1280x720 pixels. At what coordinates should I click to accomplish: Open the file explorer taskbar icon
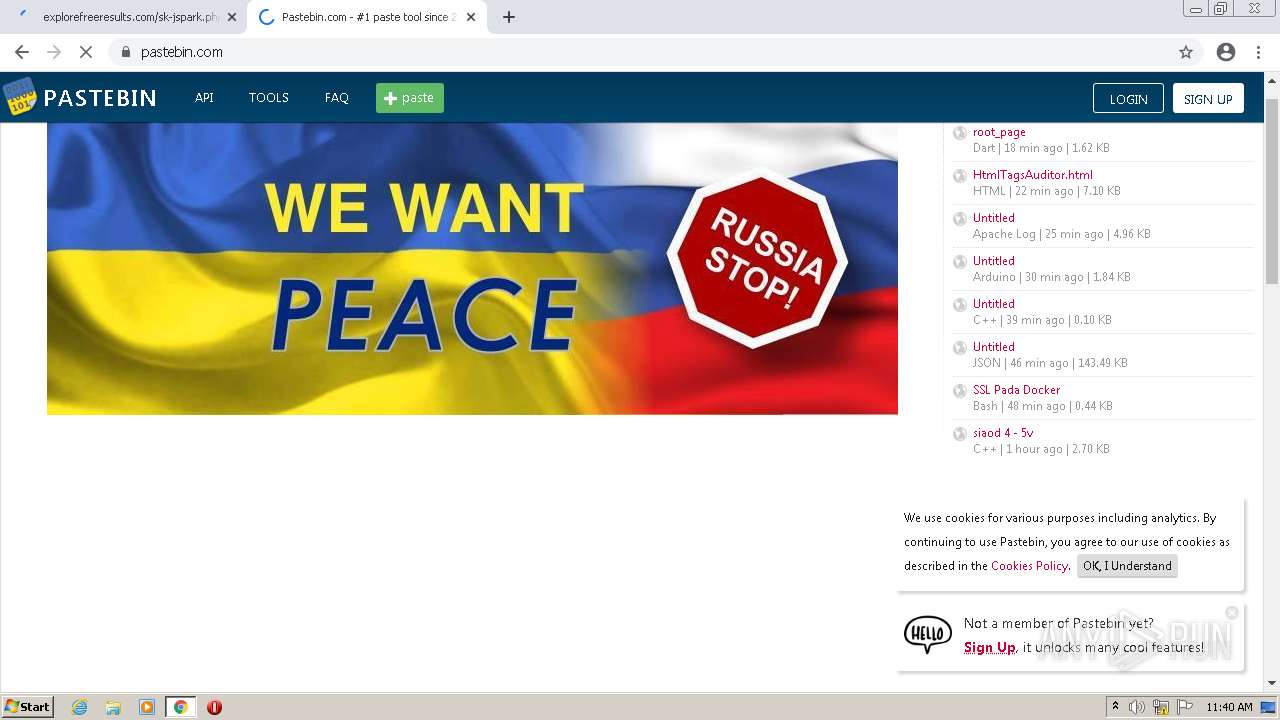click(x=113, y=707)
